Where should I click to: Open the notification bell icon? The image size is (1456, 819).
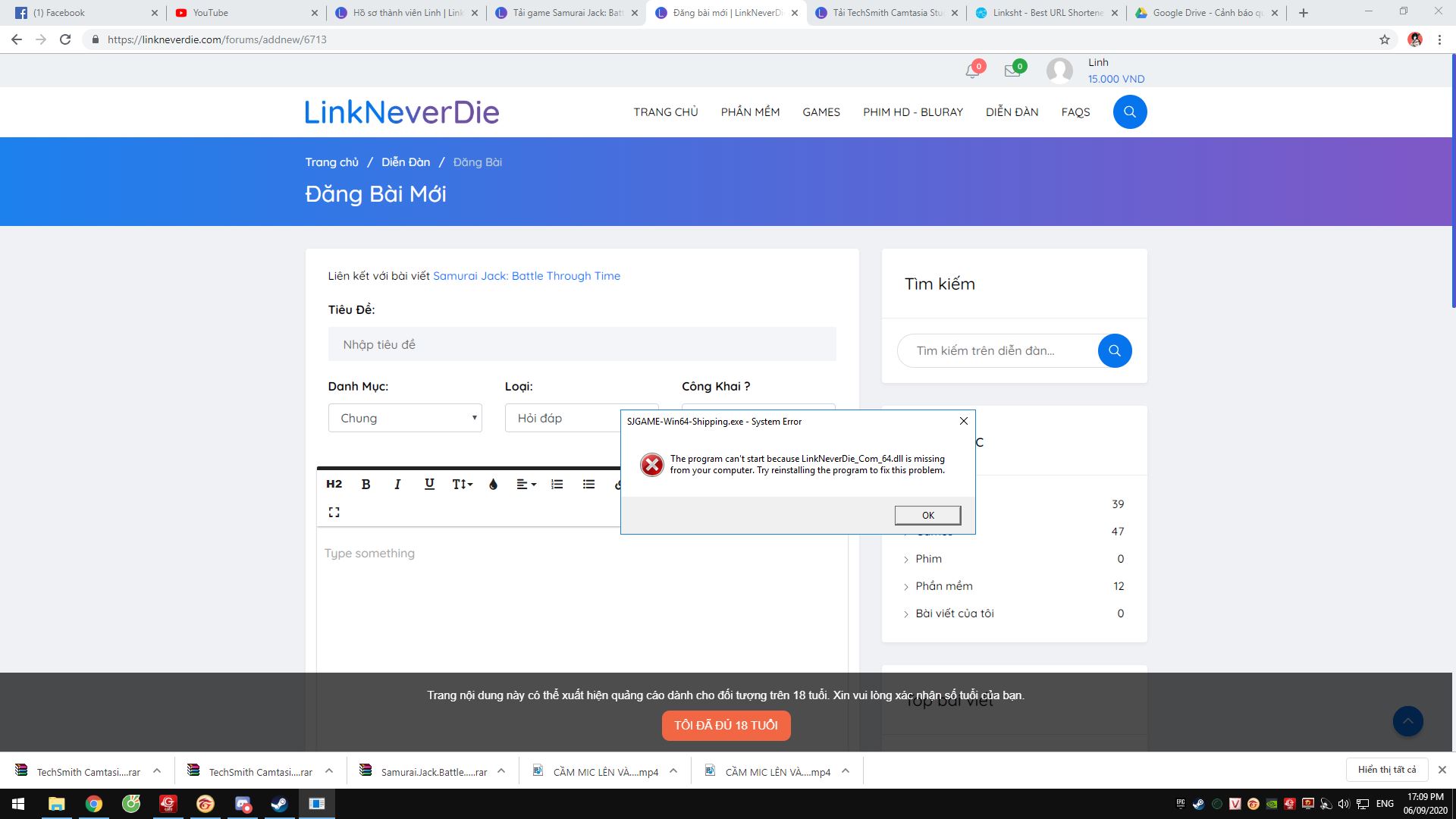[972, 71]
